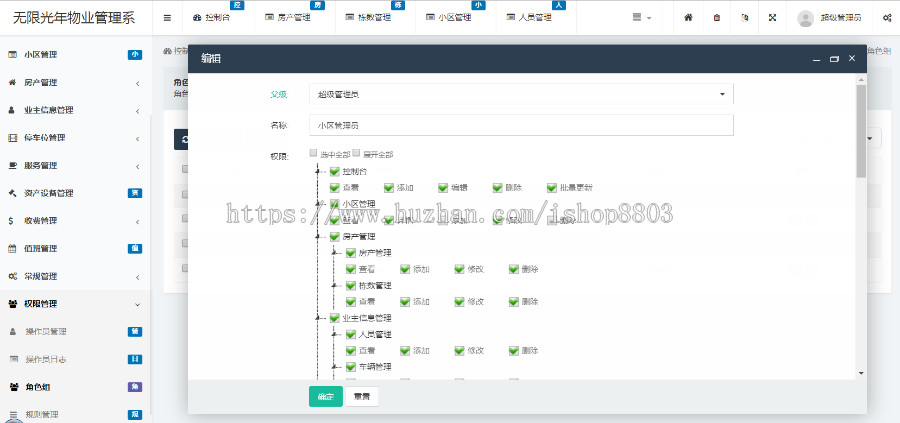This screenshot has width=900, height=423.
Task: Click the language icon in top bar
Action: (744, 18)
